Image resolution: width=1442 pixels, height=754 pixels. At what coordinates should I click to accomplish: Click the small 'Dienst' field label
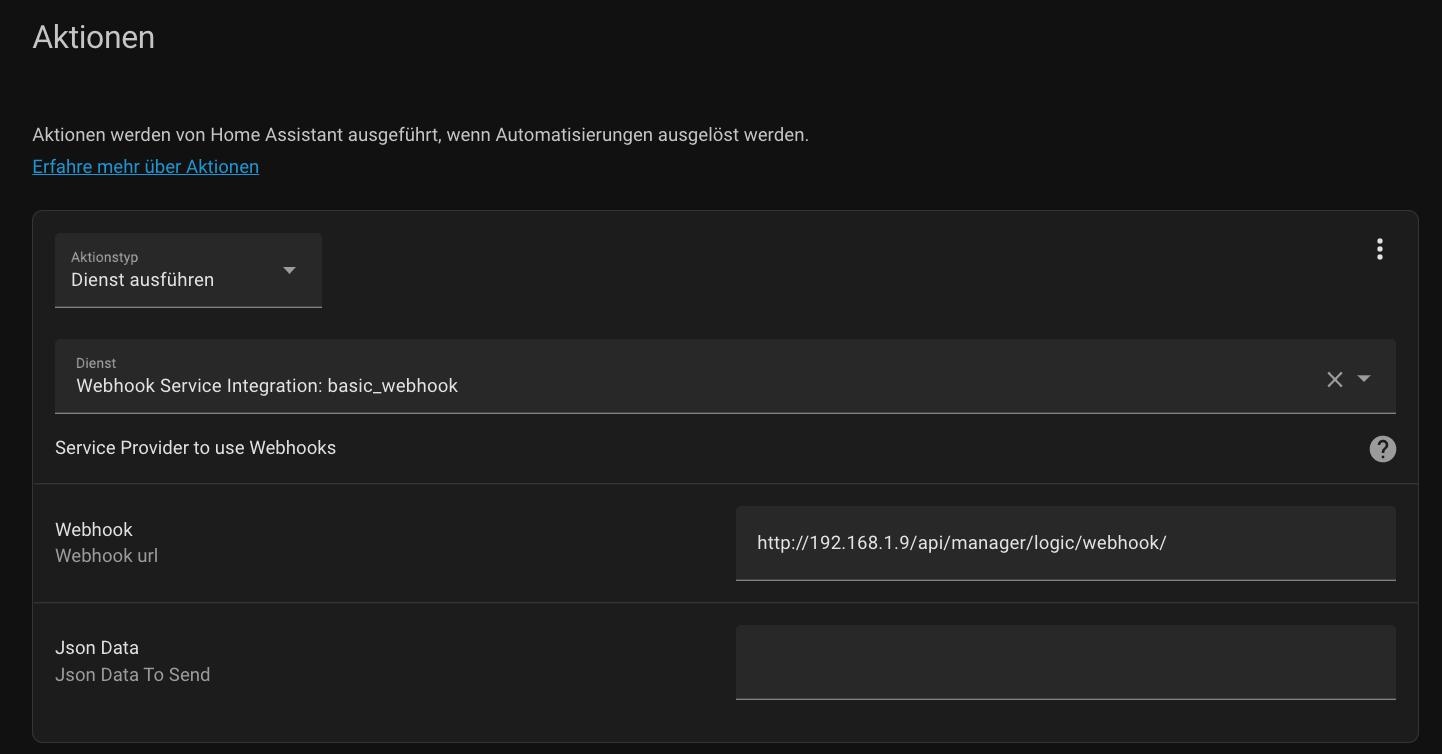pyautogui.click(x=96, y=363)
